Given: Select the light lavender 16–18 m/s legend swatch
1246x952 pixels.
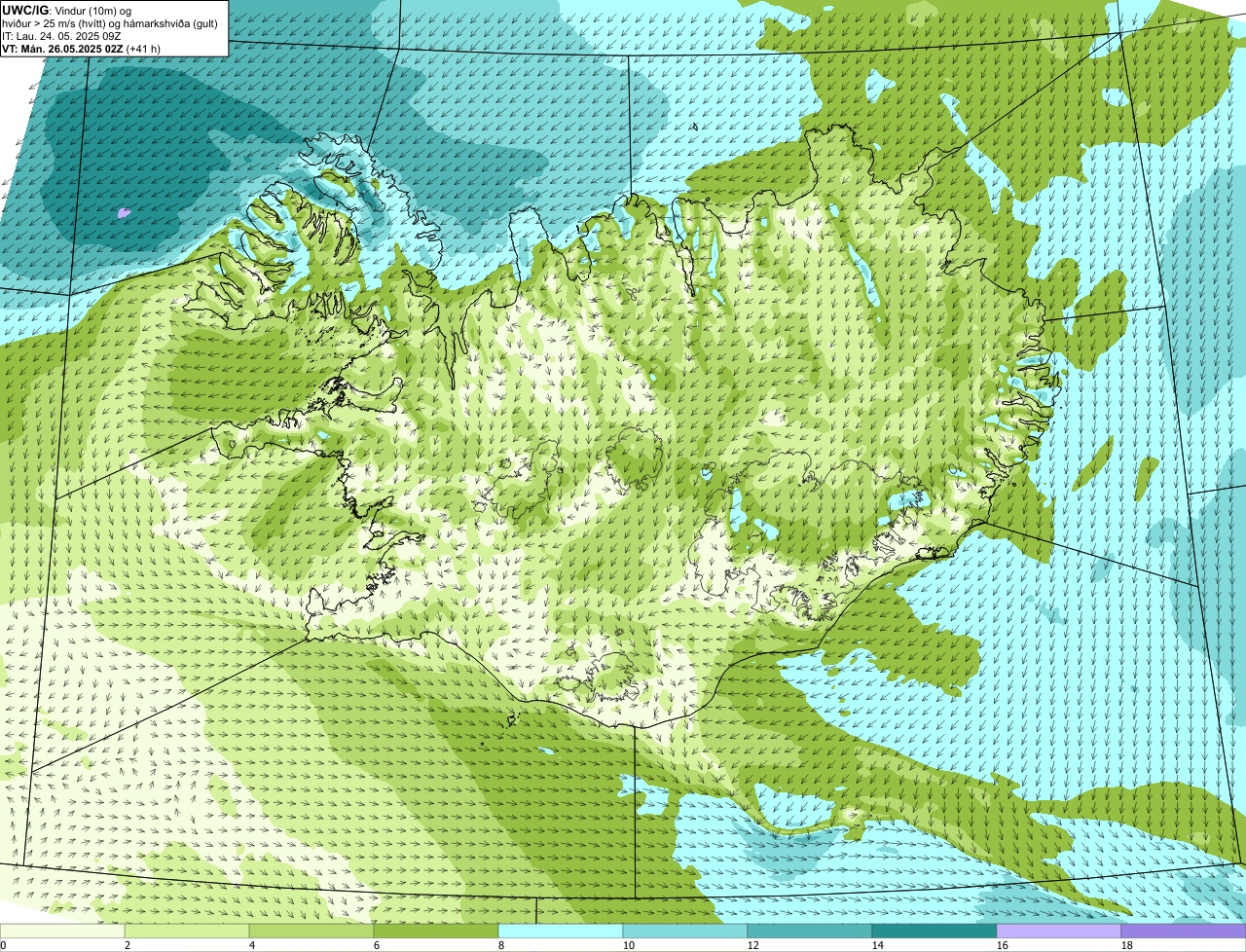Looking at the screenshot, I should point(1059,931).
